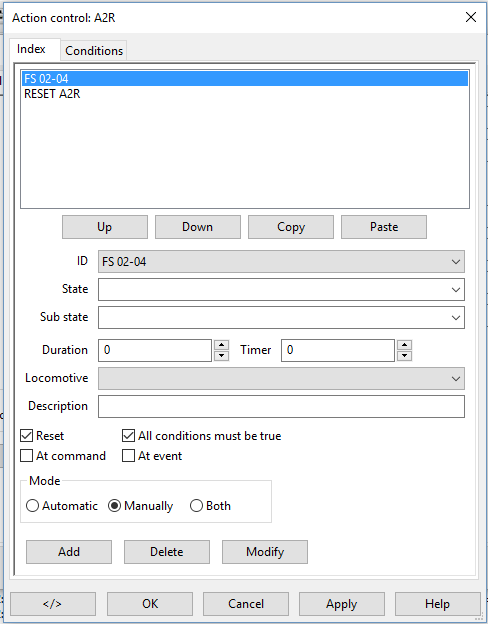The width and height of the screenshot is (488, 624).
Task: Open the Locomotive dropdown
Action: (x=281, y=378)
